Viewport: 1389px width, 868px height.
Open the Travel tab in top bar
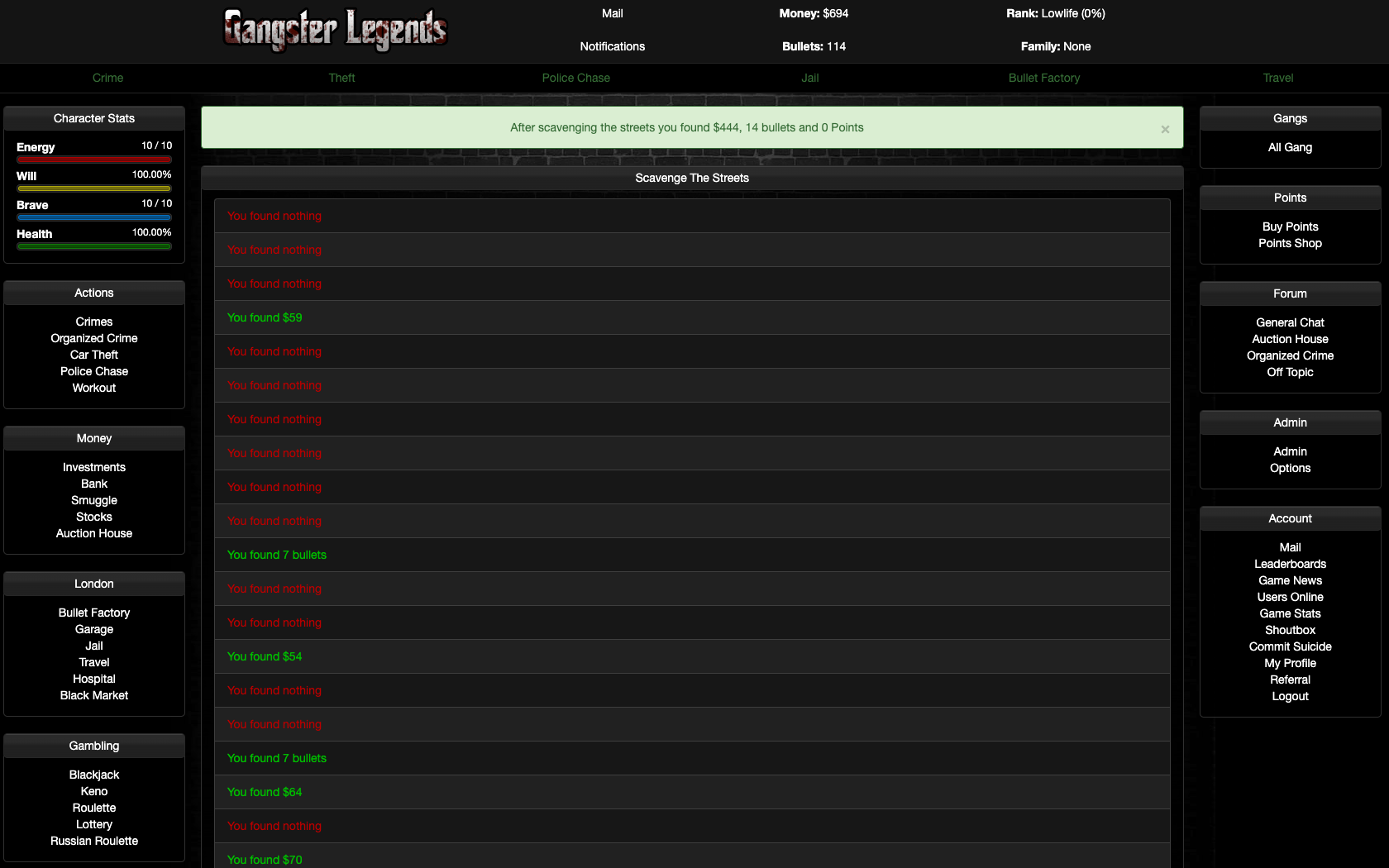(1277, 78)
